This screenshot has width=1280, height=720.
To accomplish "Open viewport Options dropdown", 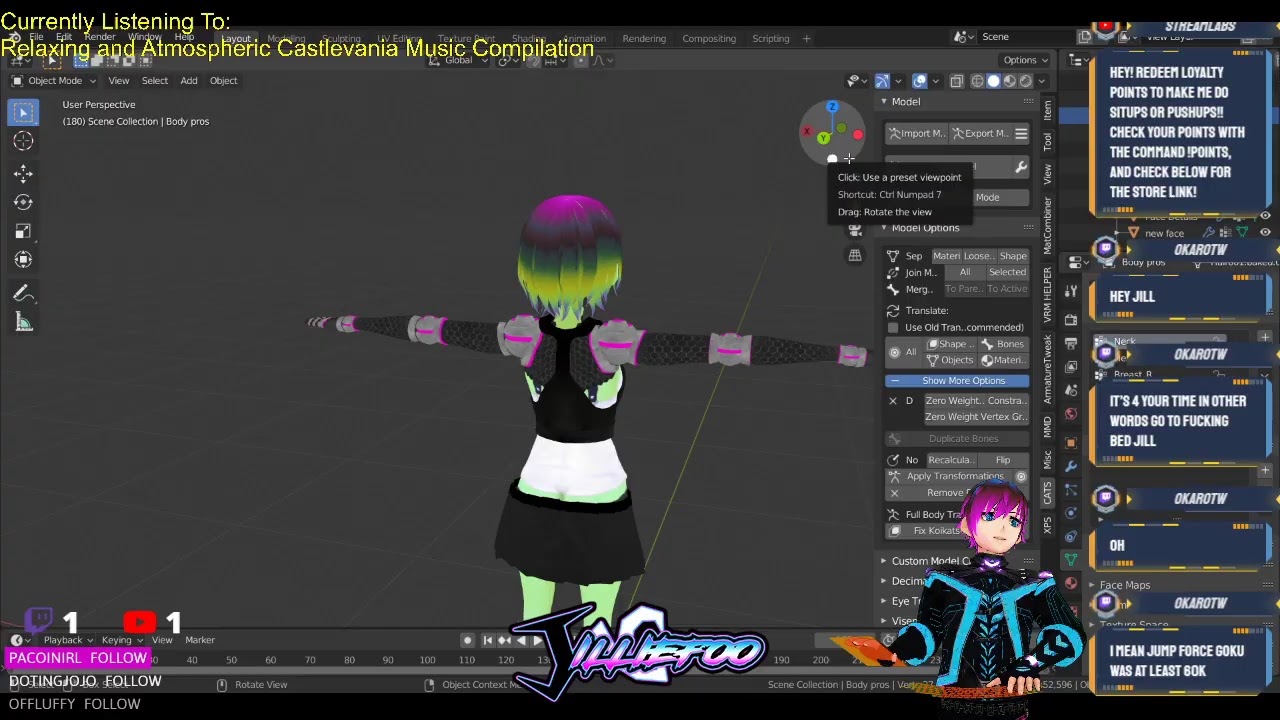I will (1025, 60).
